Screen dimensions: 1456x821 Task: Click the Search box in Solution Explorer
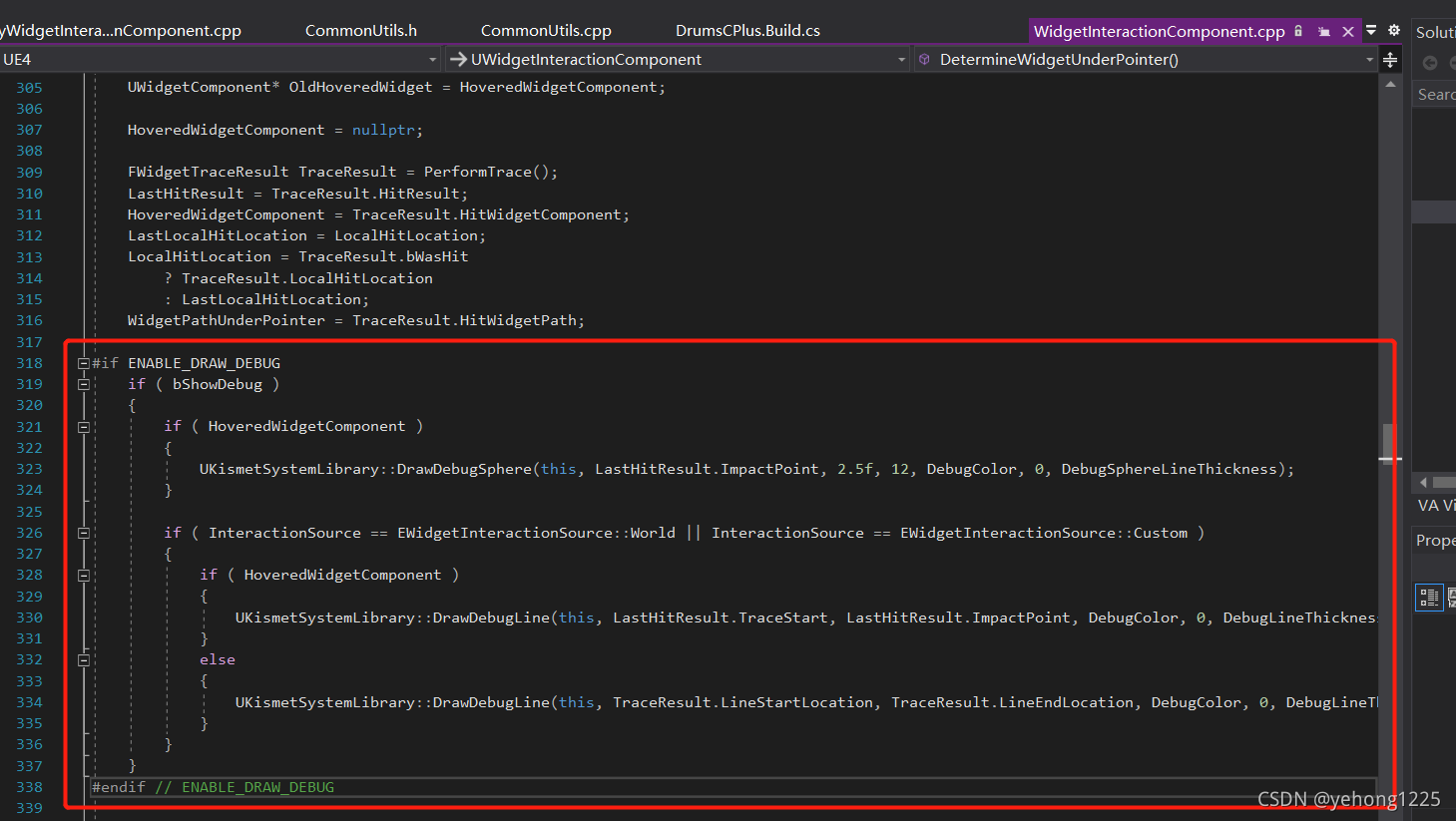click(x=1437, y=94)
